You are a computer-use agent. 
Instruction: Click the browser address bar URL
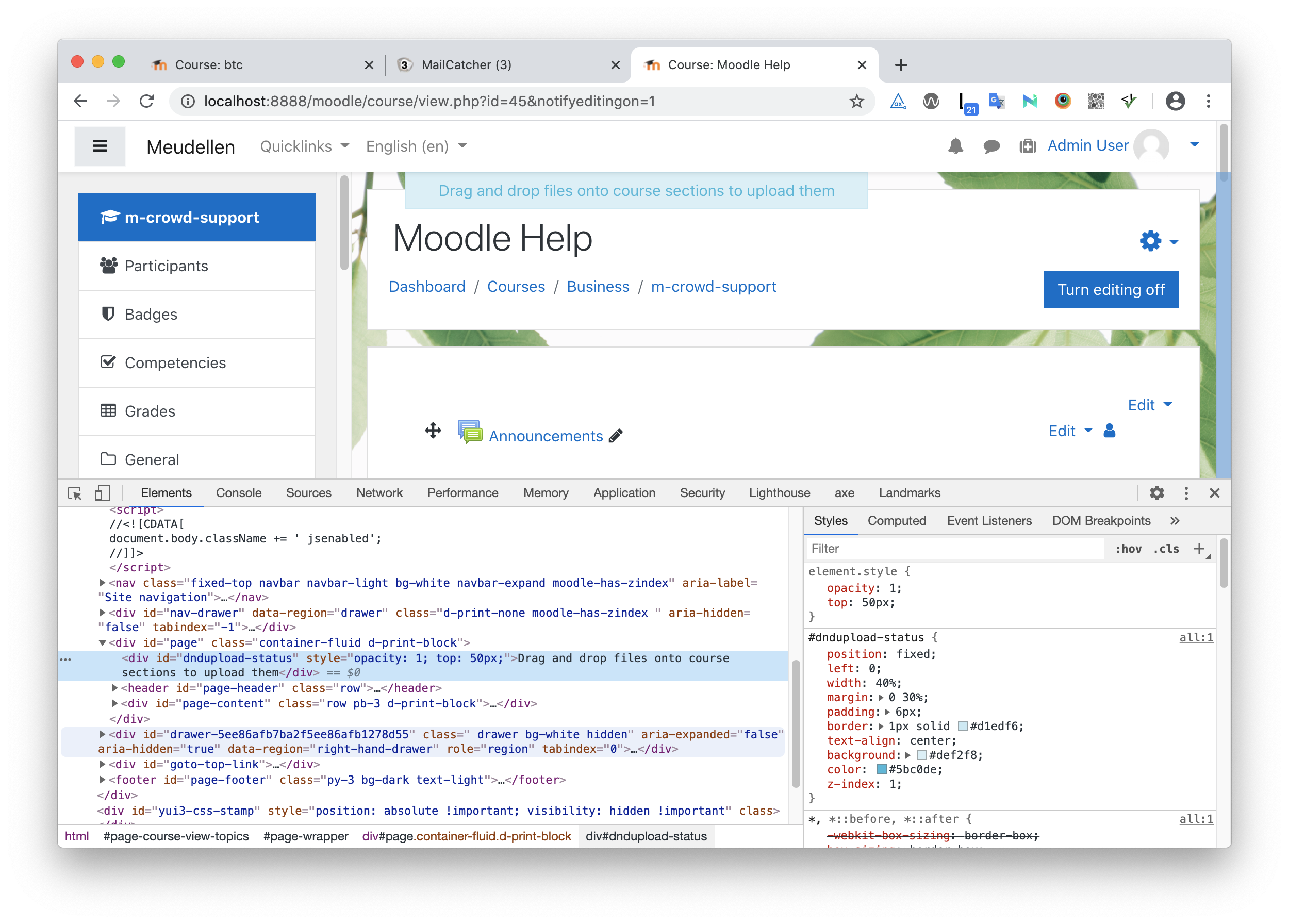click(429, 101)
